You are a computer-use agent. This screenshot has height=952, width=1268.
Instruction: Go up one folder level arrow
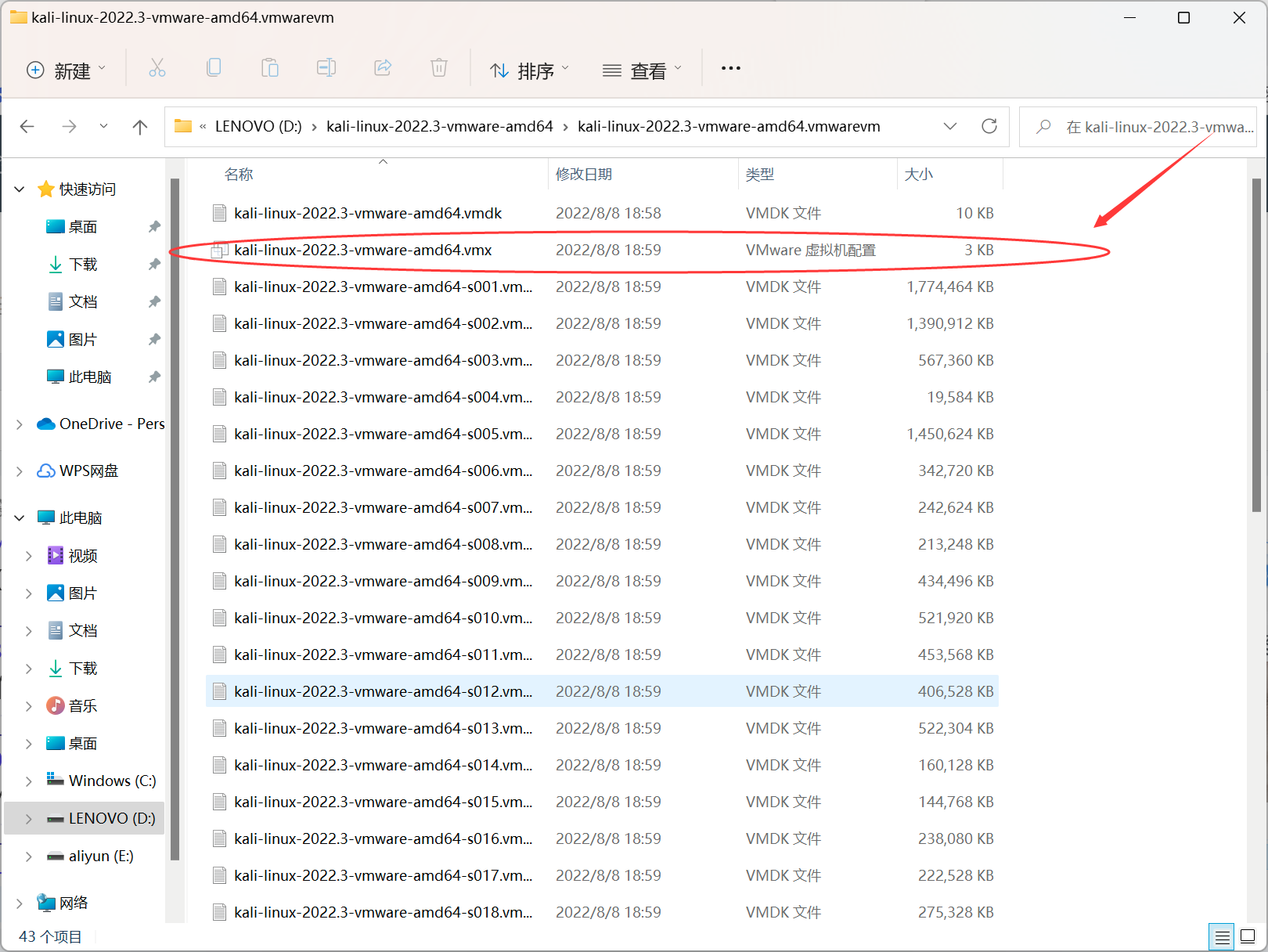point(140,126)
